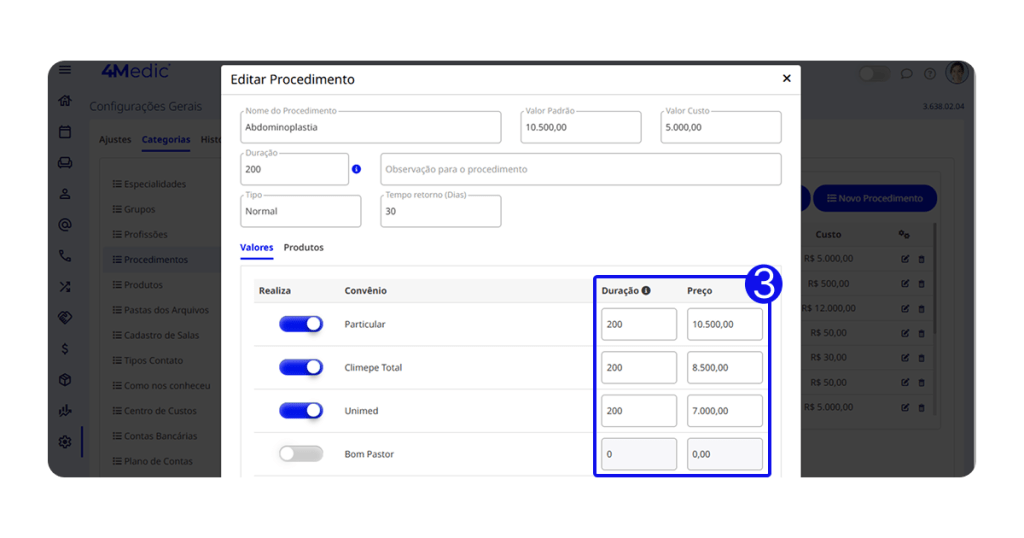Click the Unimed price field showing 7.000,00
1024x538 pixels.
(724, 411)
